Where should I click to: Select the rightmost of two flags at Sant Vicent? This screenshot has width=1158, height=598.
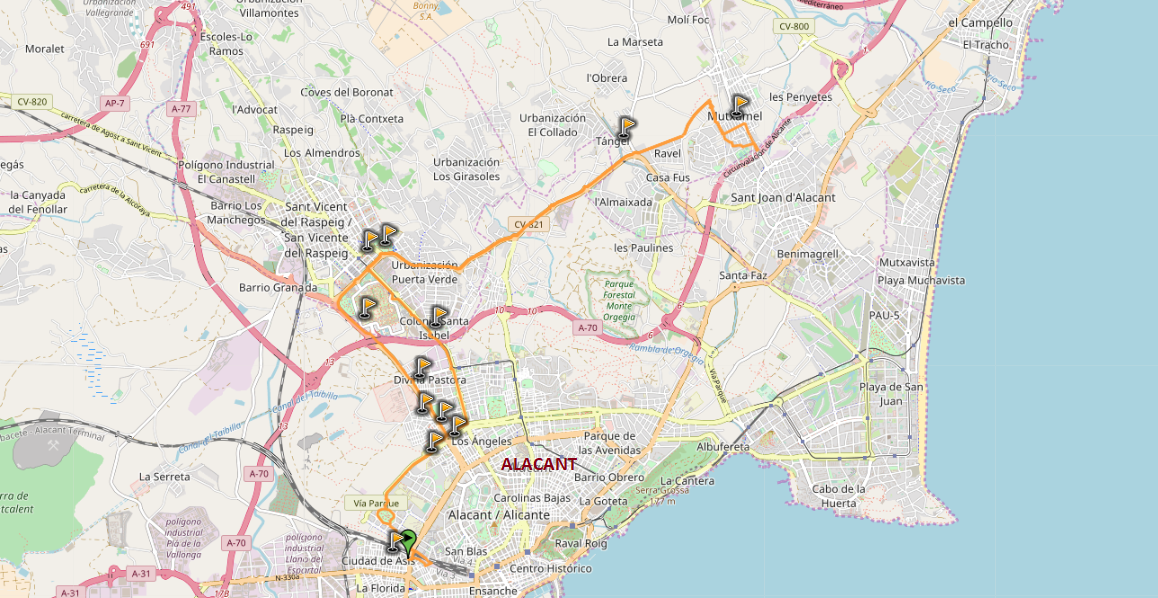[x=387, y=236]
